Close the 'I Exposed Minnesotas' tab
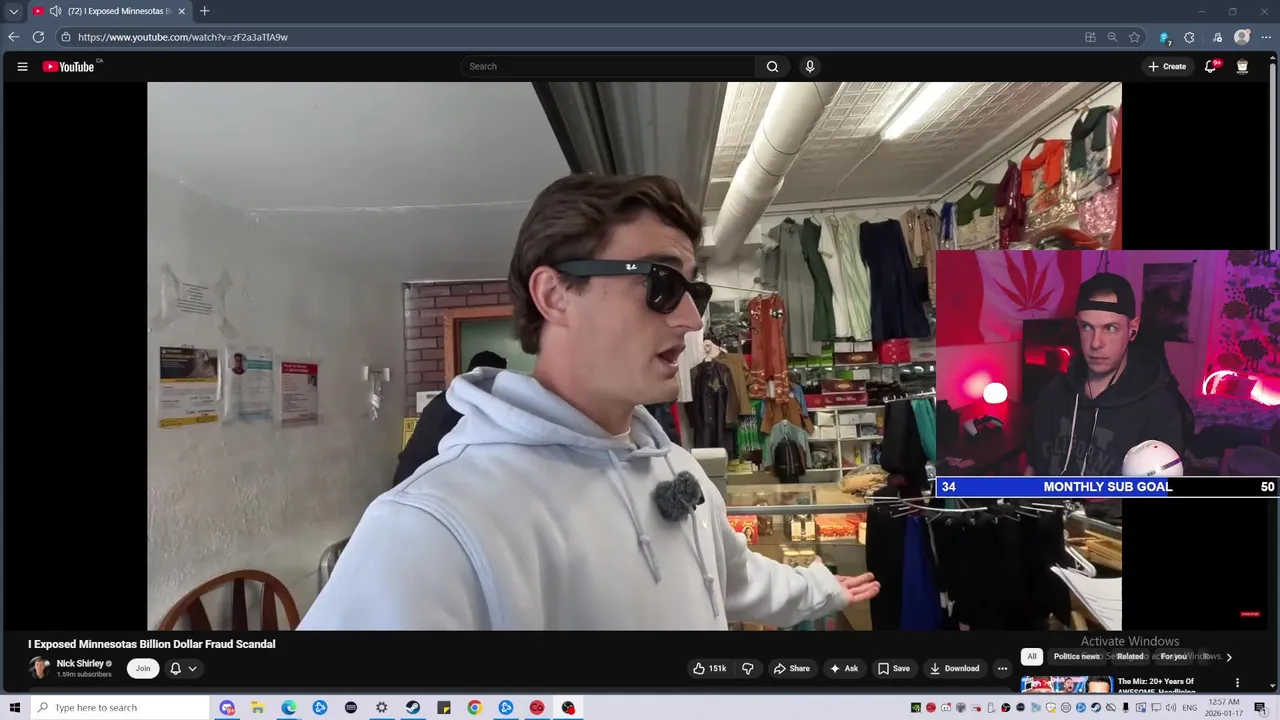This screenshot has width=1280, height=720. (x=181, y=11)
